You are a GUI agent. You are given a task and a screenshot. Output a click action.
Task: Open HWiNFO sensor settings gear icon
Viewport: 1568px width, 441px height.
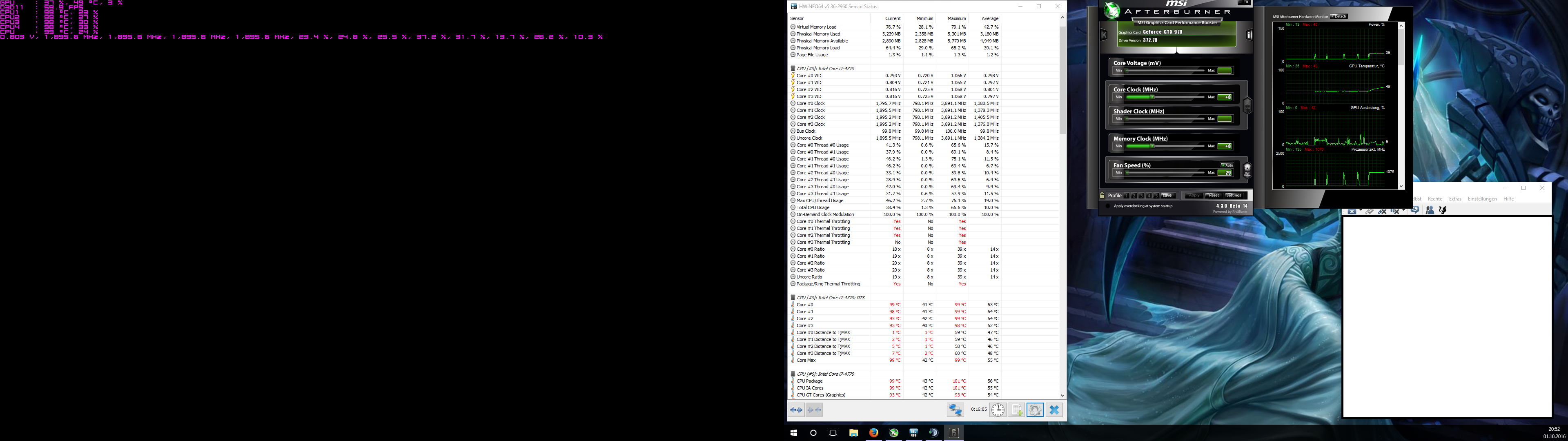tap(1035, 410)
